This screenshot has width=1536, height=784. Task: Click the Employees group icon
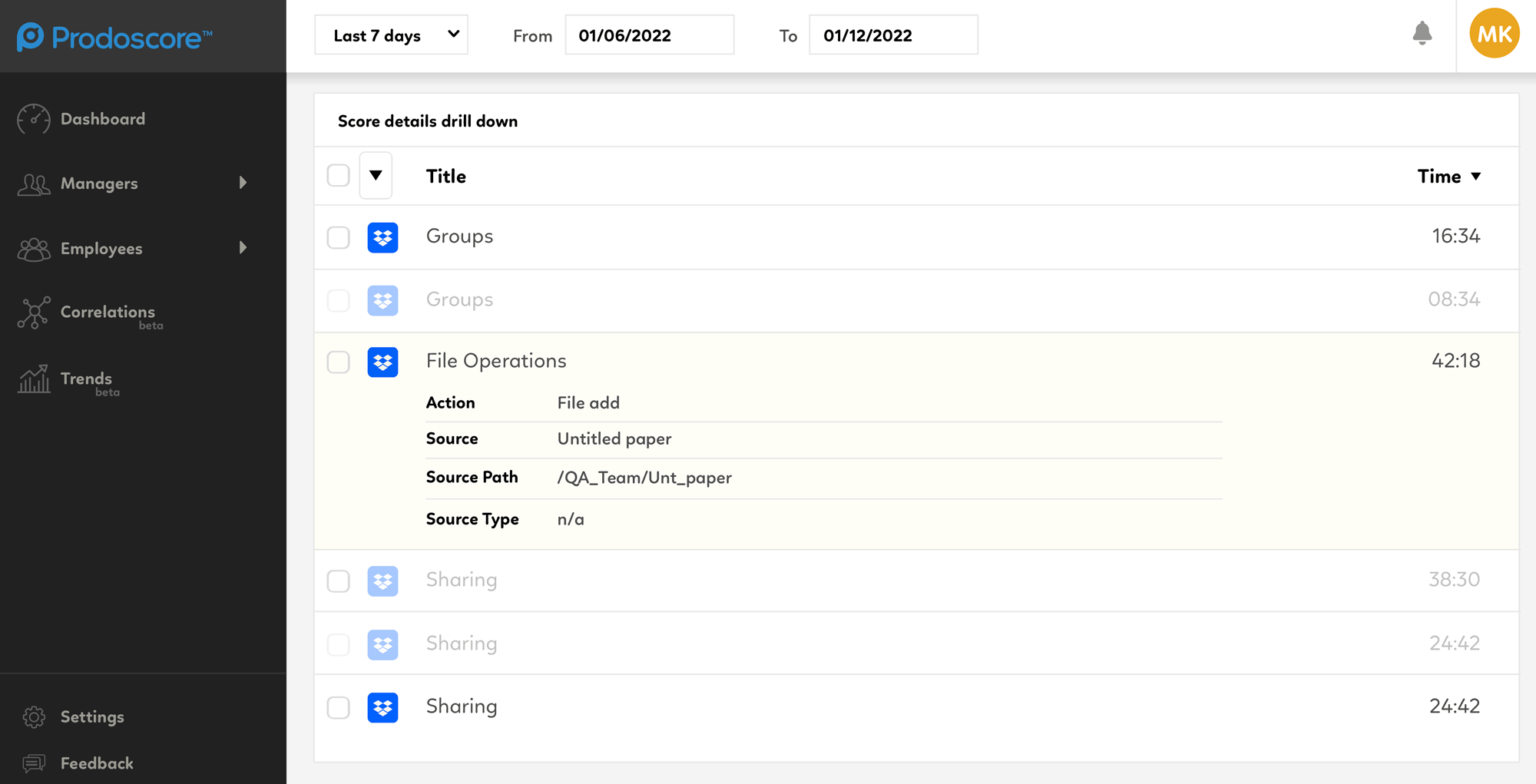coord(34,249)
